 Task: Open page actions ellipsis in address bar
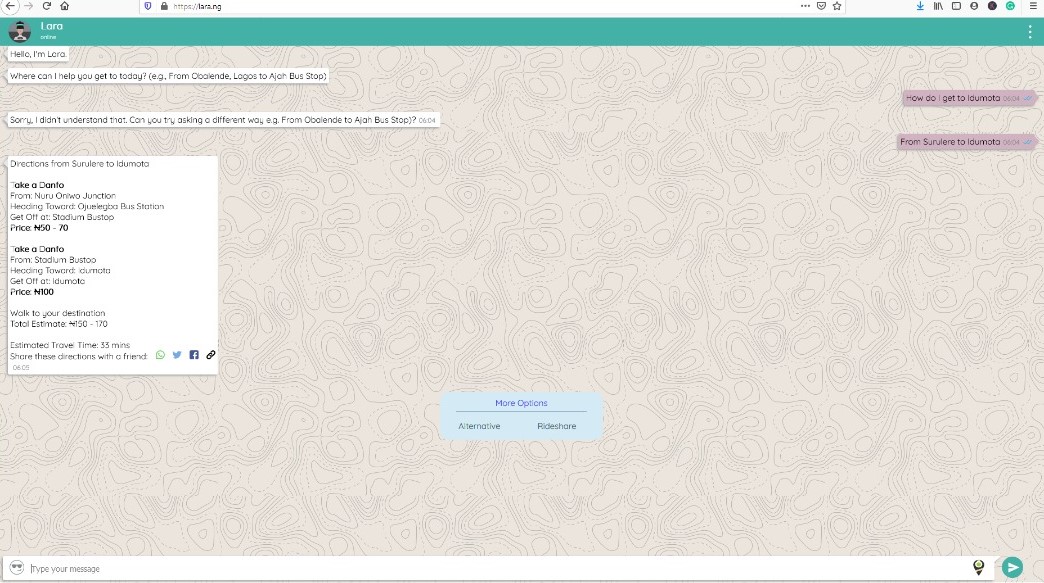806,6
